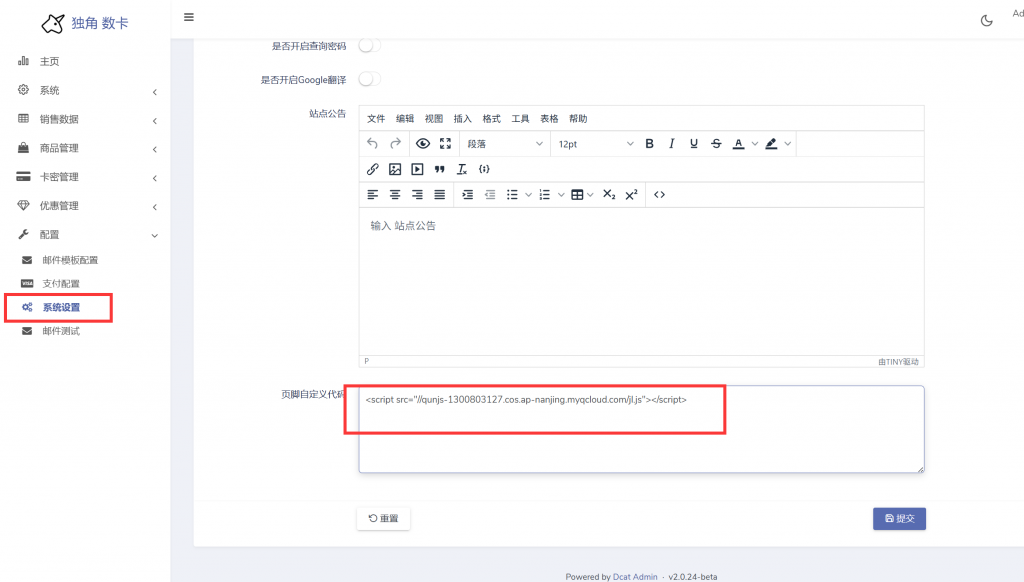
Task: Clear text formatting
Action: click(462, 169)
